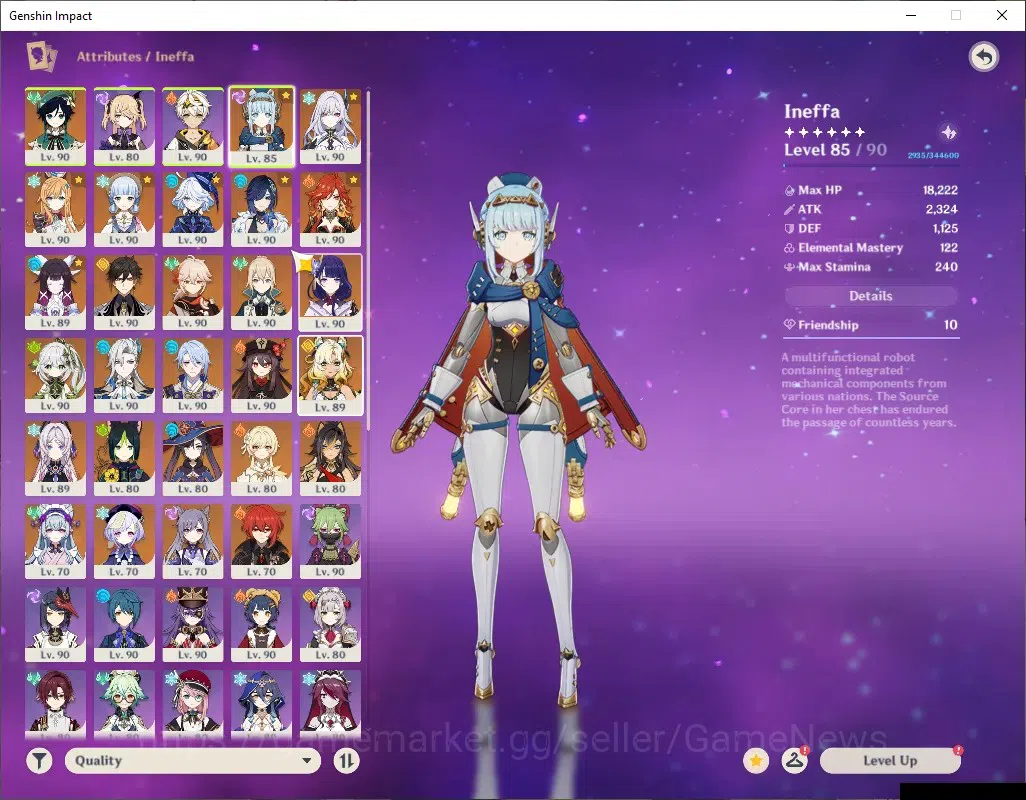
Task: Choose Kazuha's Lv. 90 portrait
Action: coord(193,292)
